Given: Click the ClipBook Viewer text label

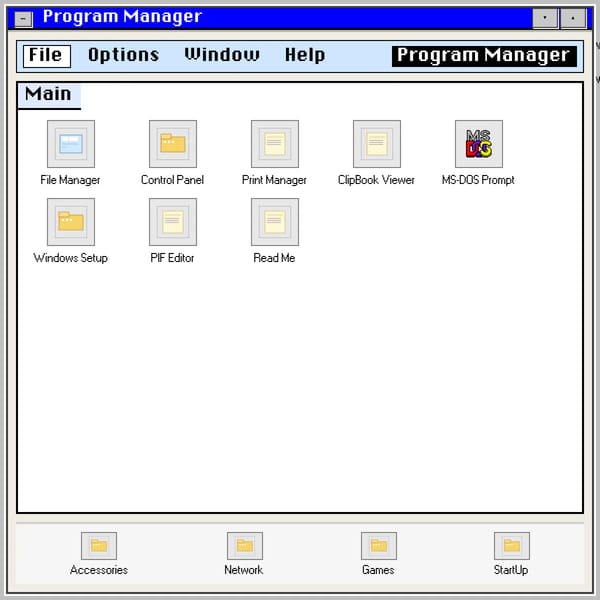Looking at the screenshot, I should 377,180.
